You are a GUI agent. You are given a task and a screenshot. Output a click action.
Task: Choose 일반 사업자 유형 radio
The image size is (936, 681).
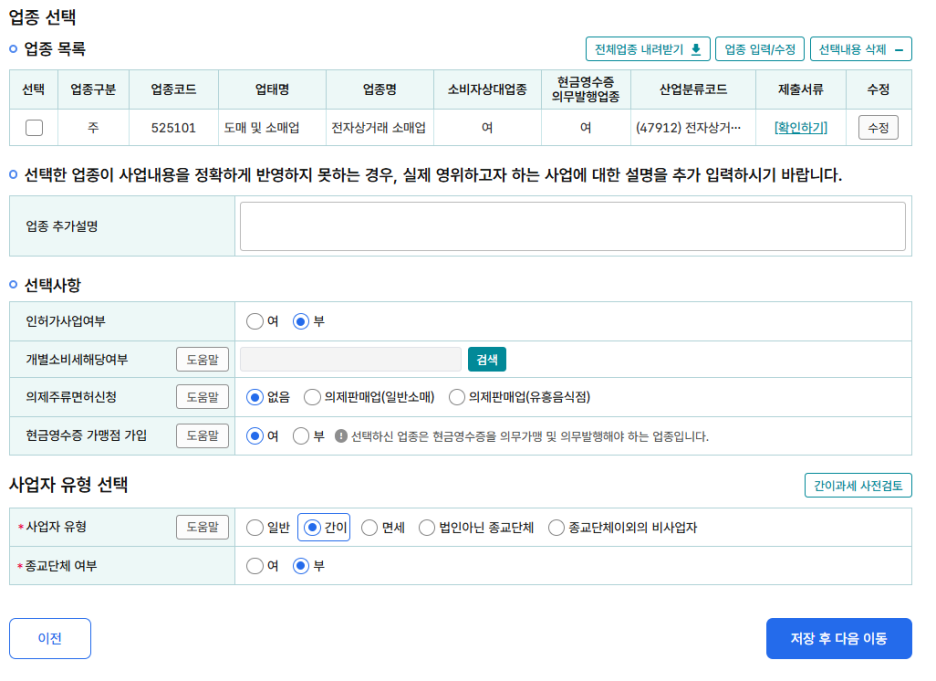(x=254, y=527)
